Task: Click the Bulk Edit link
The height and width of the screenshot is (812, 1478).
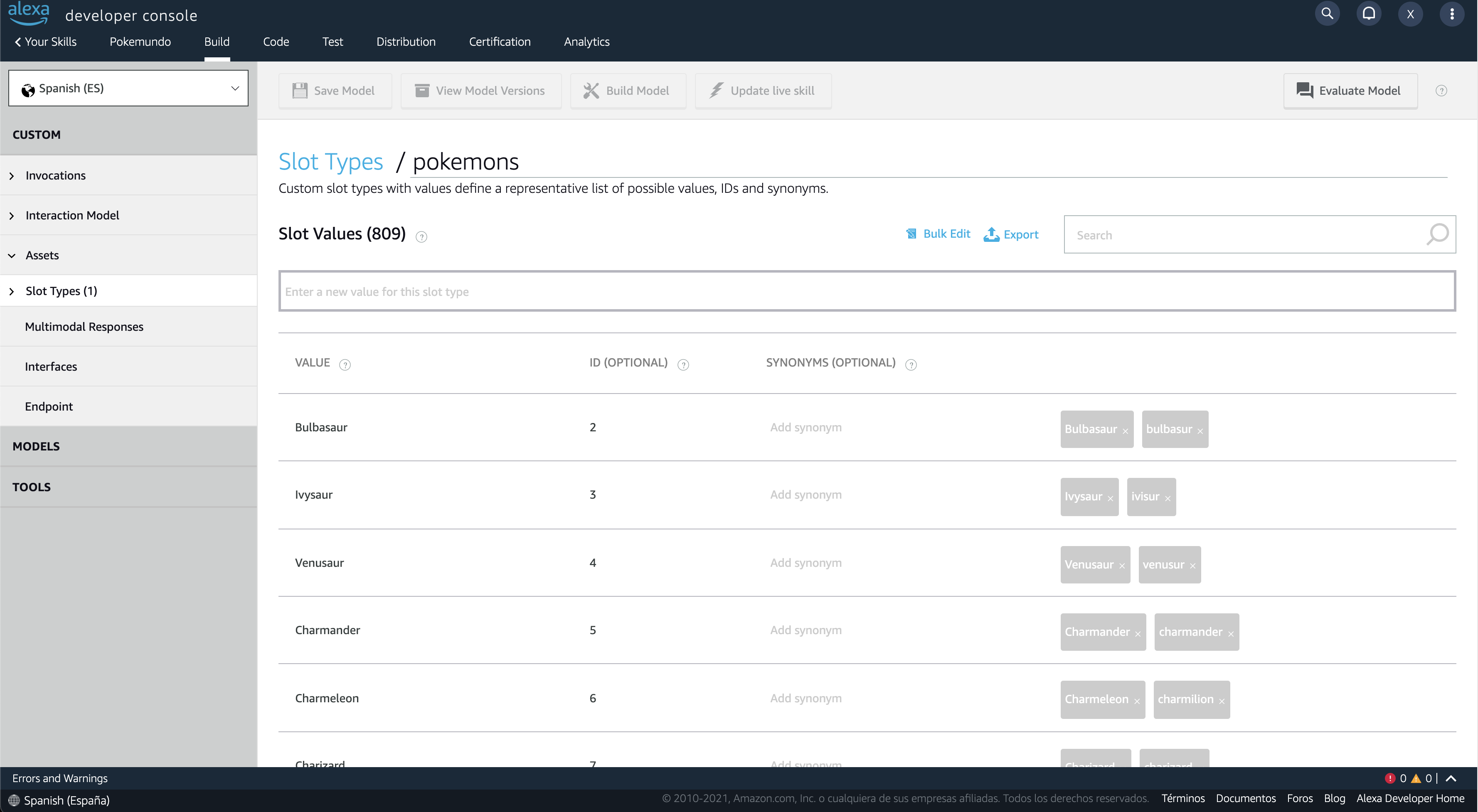Action: coord(938,234)
